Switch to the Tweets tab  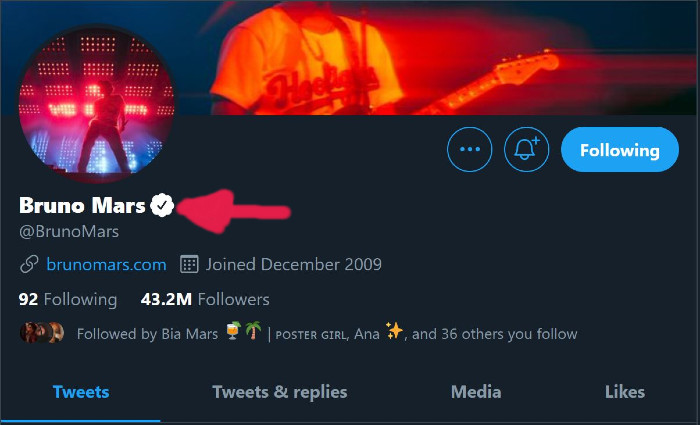tap(80, 392)
